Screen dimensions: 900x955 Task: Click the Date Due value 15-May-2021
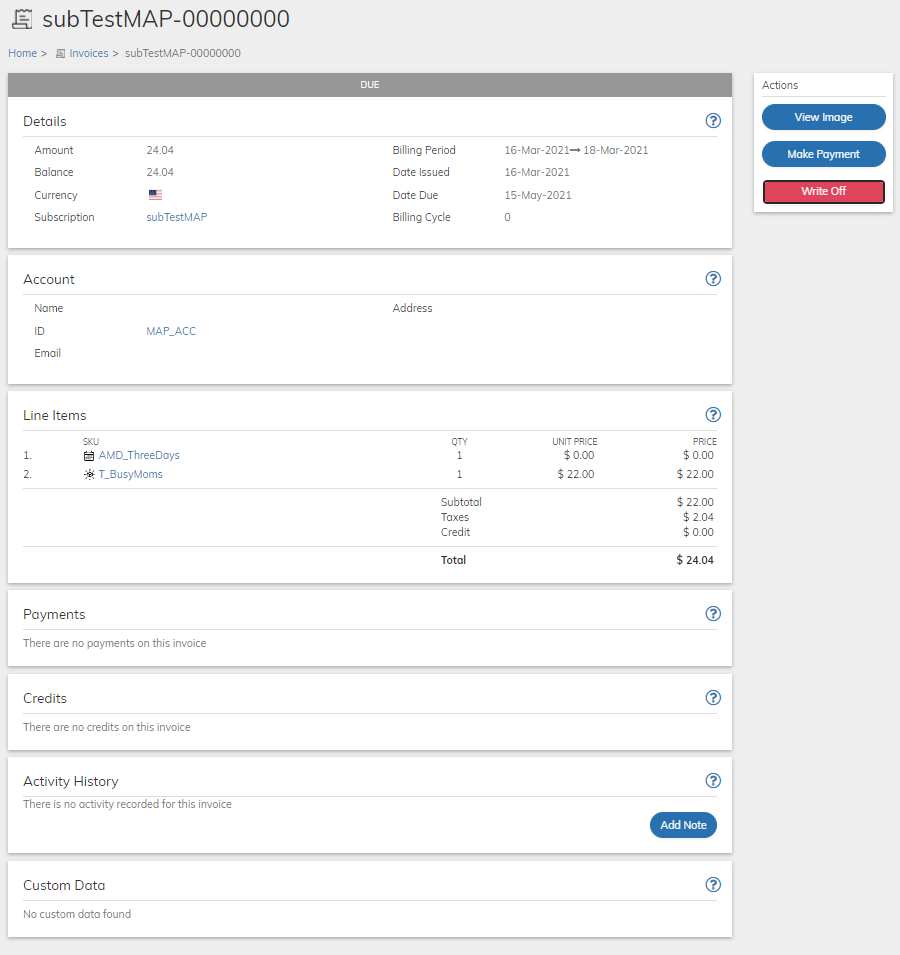(x=538, y=196)
